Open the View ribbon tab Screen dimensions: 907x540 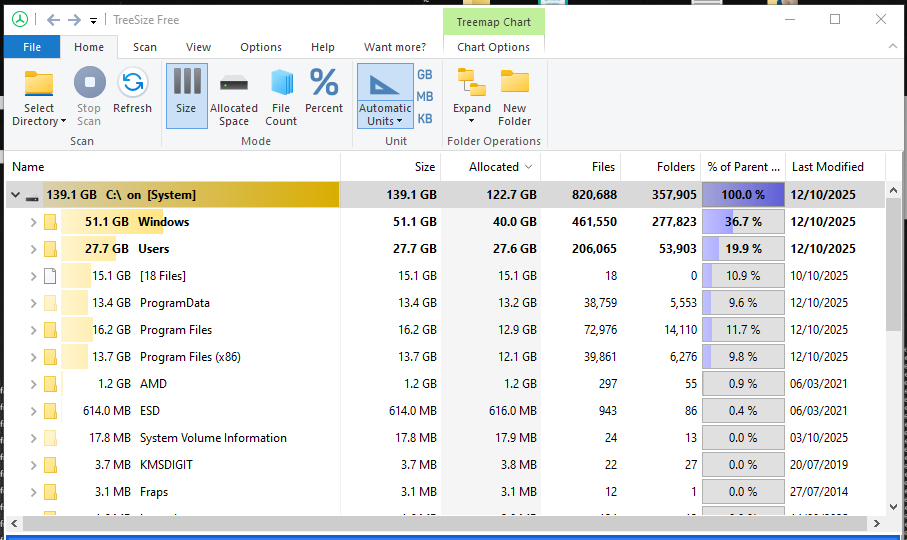point(198,47)
